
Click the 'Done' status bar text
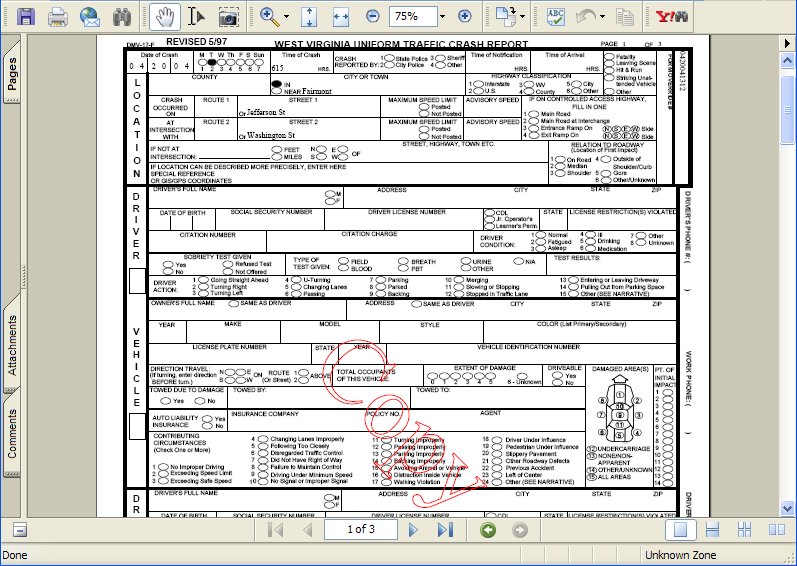click(x=15, y=555)
